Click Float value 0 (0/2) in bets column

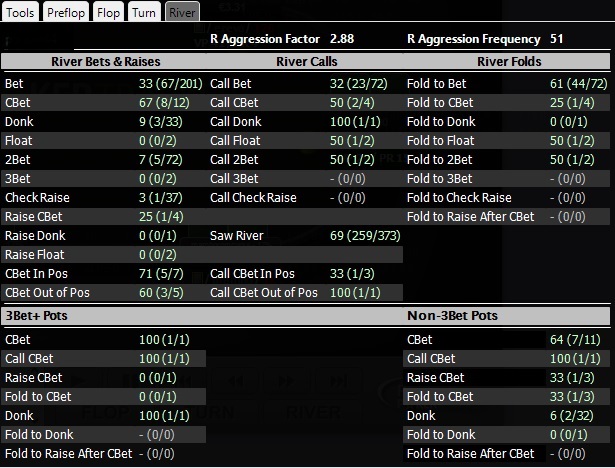(x=158, y=141)
